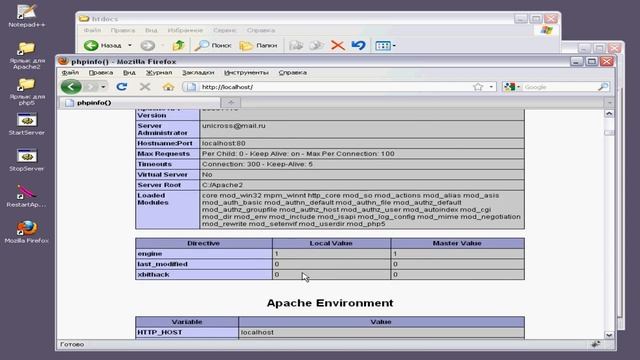Open Firefox Инструменты menu
Viewport: 640px width, 360px height.
[246, 72]
